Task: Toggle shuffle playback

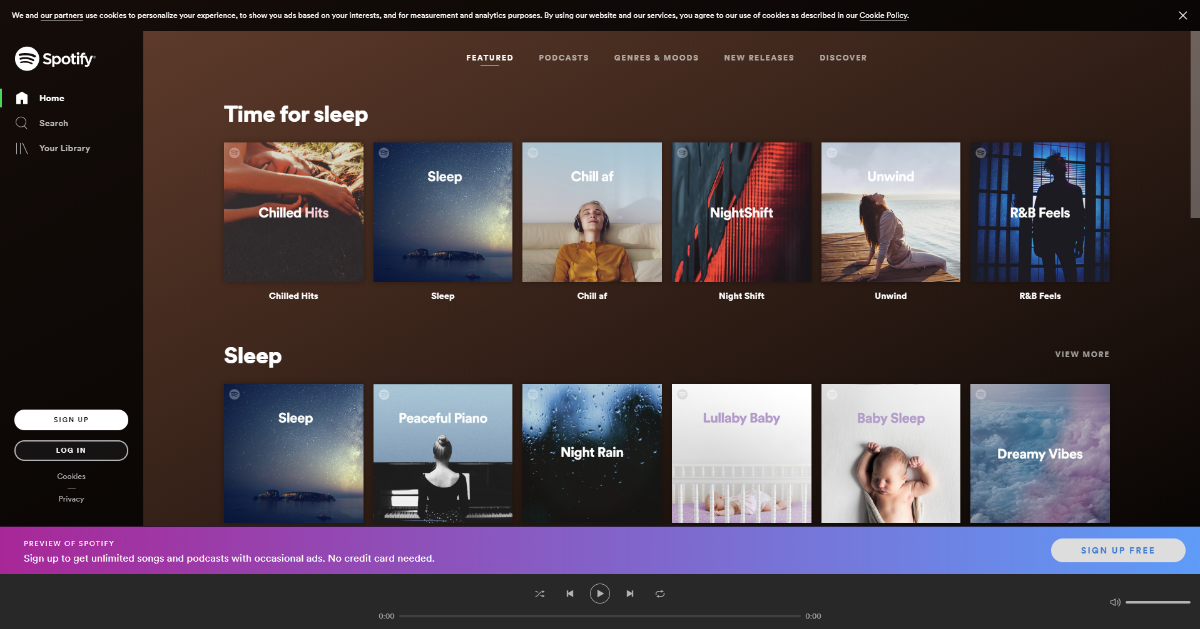Action: pos(540,594)
